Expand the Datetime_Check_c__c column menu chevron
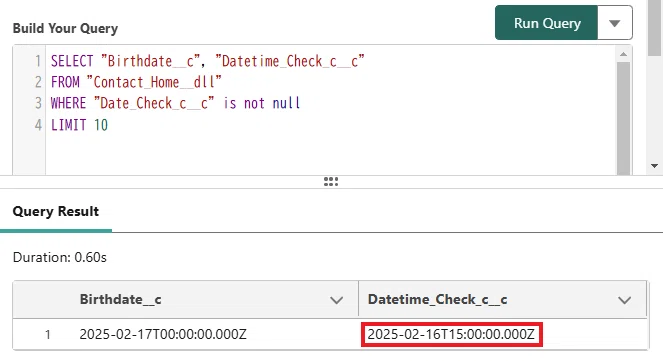The height and width of the screenshot is (361, 663). [x=624, y=300]
